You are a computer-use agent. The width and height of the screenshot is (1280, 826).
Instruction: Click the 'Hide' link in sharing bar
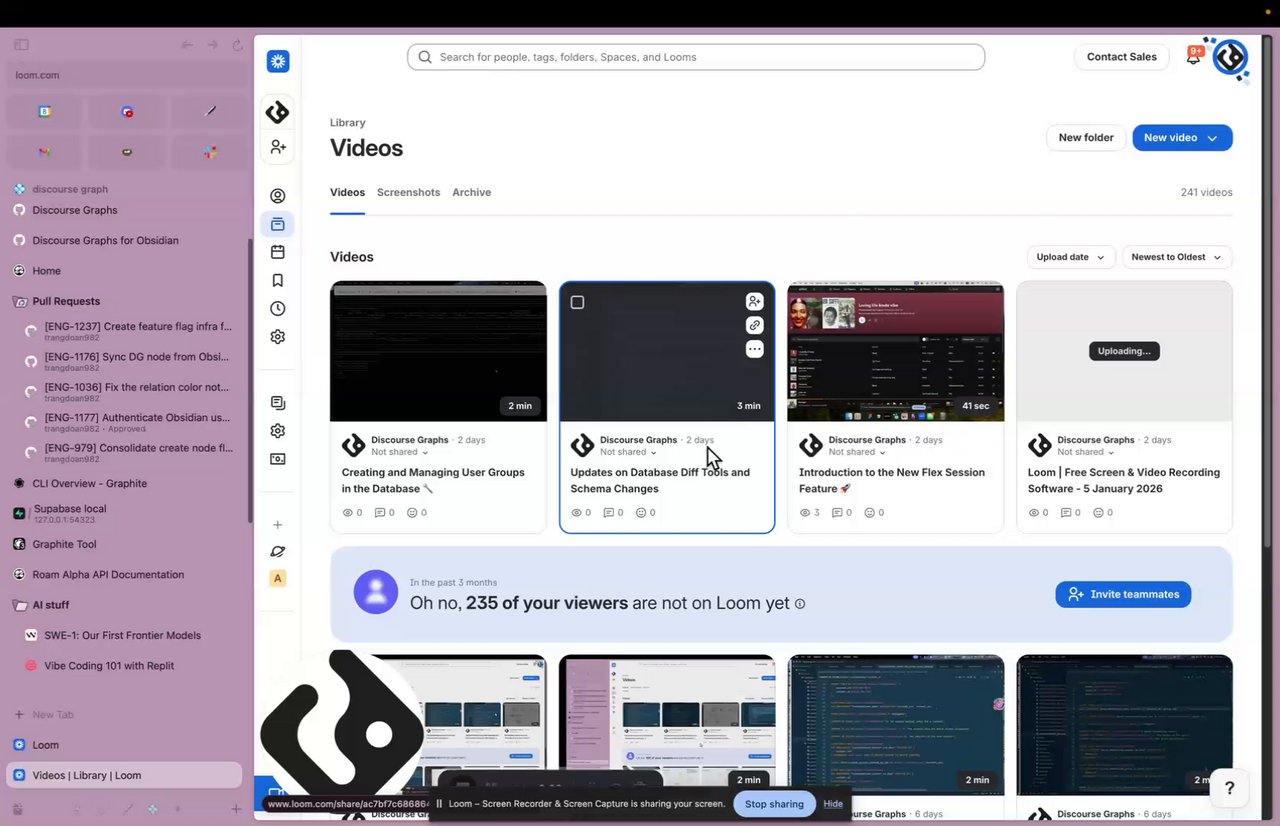tap(833, 804)
